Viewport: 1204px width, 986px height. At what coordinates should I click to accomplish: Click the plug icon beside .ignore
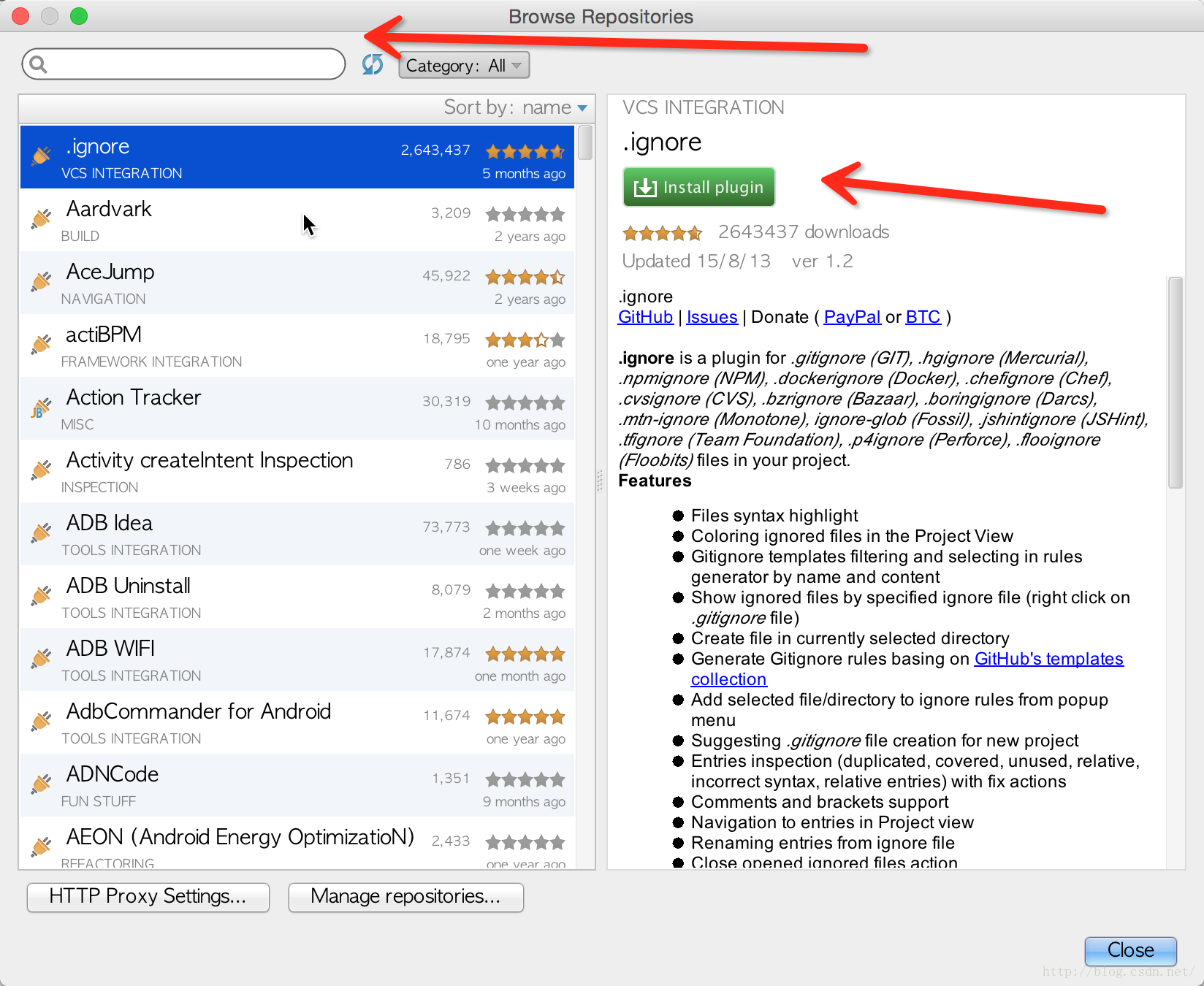[42, 156]
